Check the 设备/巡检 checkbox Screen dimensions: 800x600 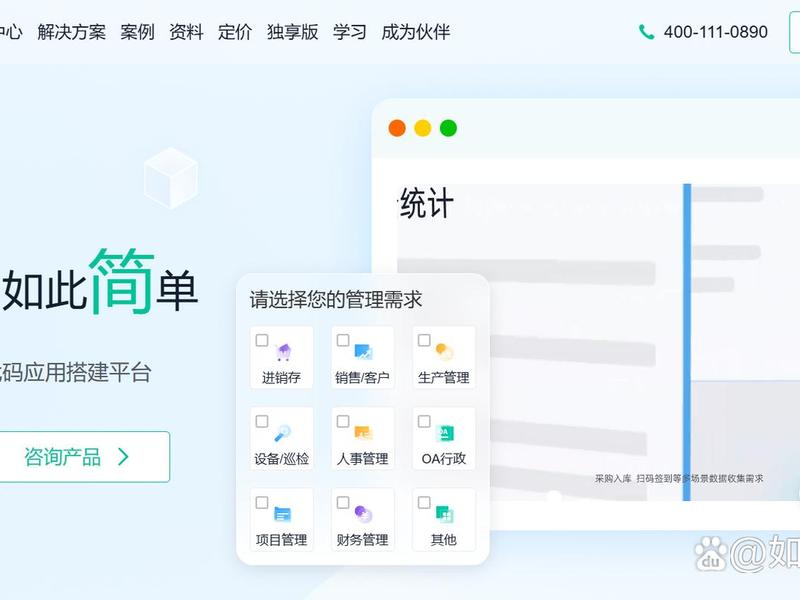click(262, 421)
